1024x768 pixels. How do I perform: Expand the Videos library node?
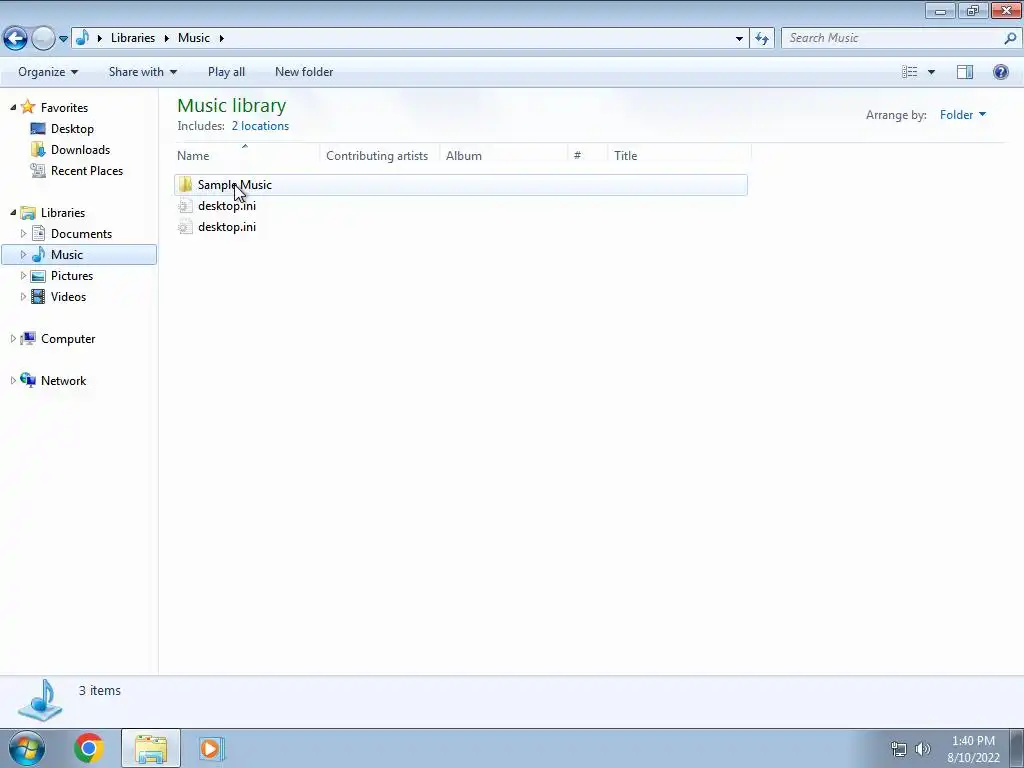pos(24,296)
